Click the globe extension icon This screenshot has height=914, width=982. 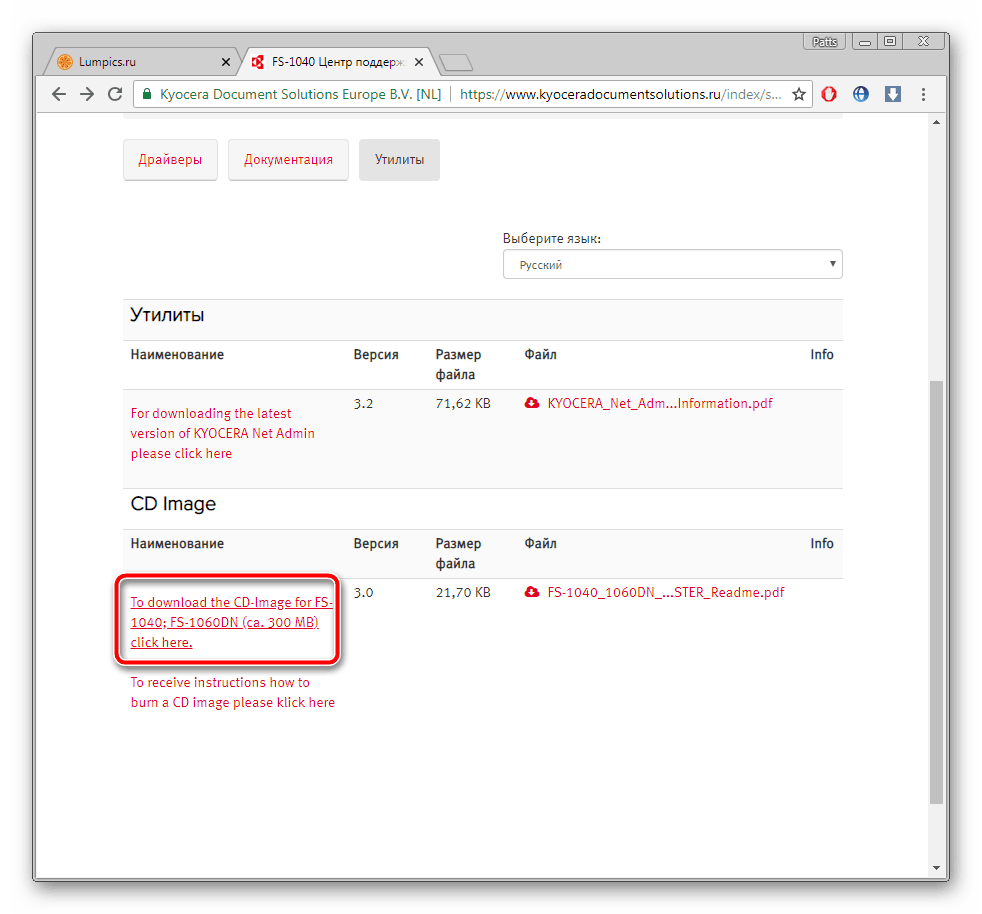tap(861, 94)
